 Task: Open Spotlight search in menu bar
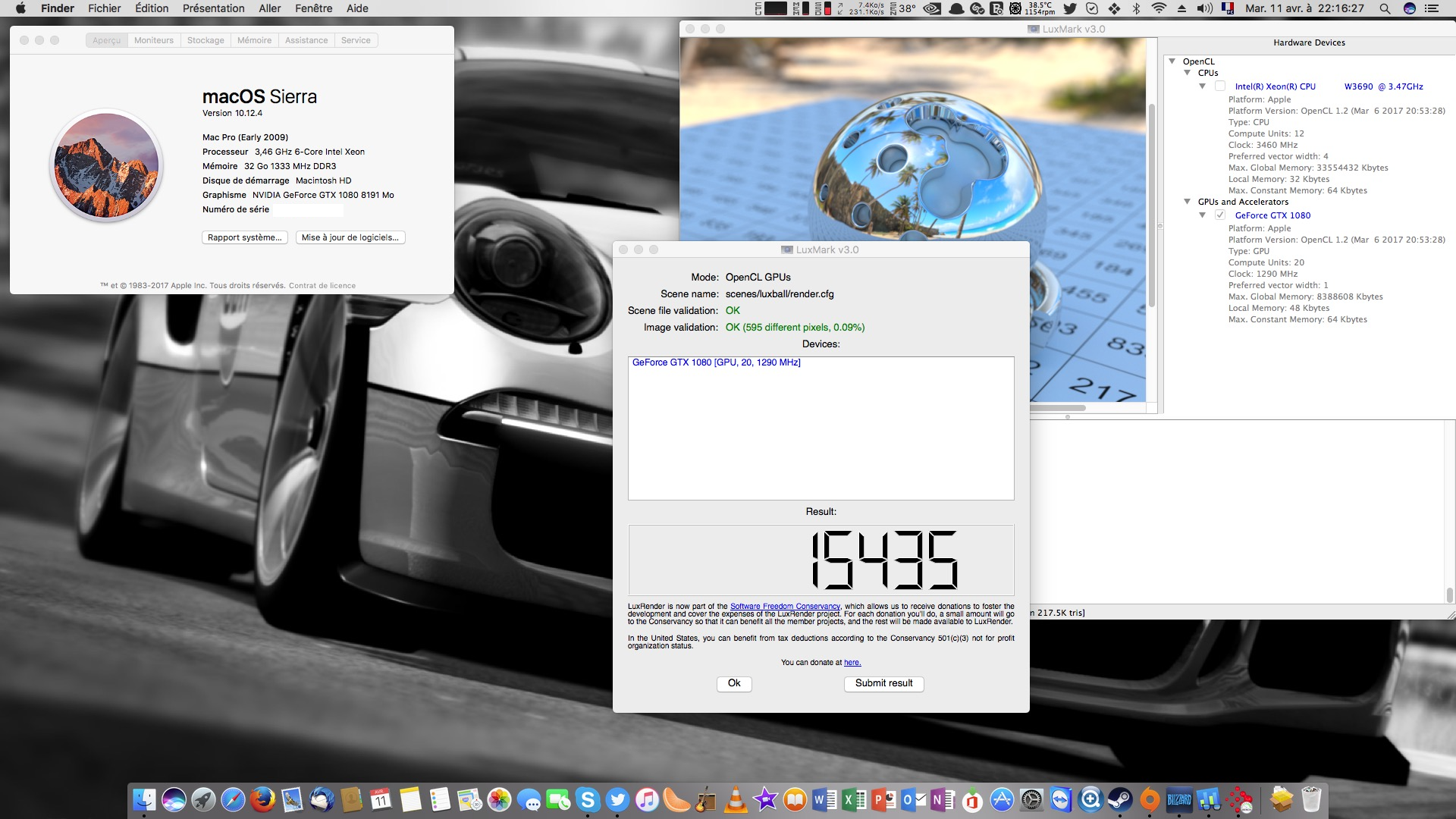coord(1385,8)
